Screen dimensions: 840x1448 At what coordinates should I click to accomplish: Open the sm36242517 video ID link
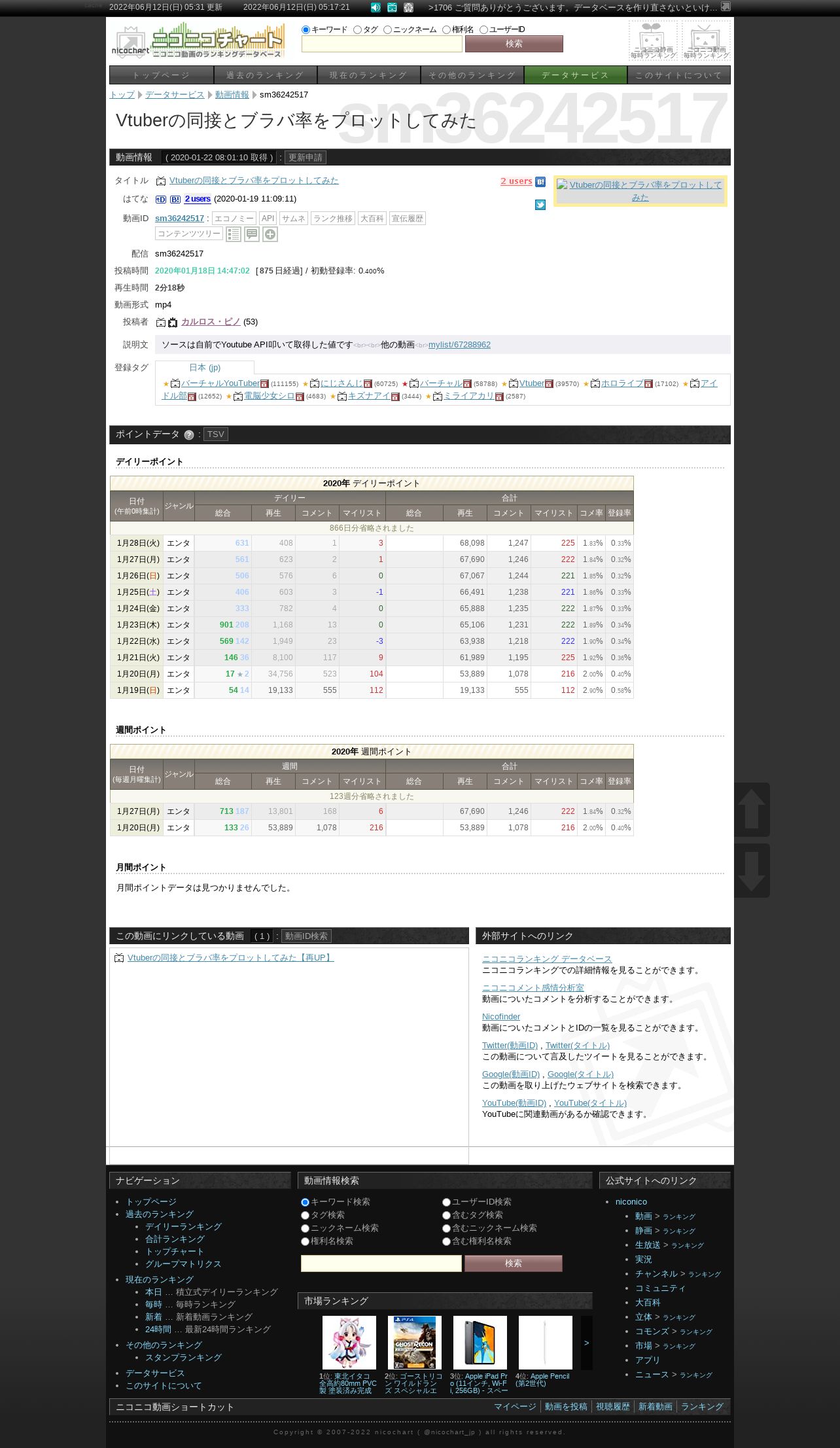[x=180, y=219]
